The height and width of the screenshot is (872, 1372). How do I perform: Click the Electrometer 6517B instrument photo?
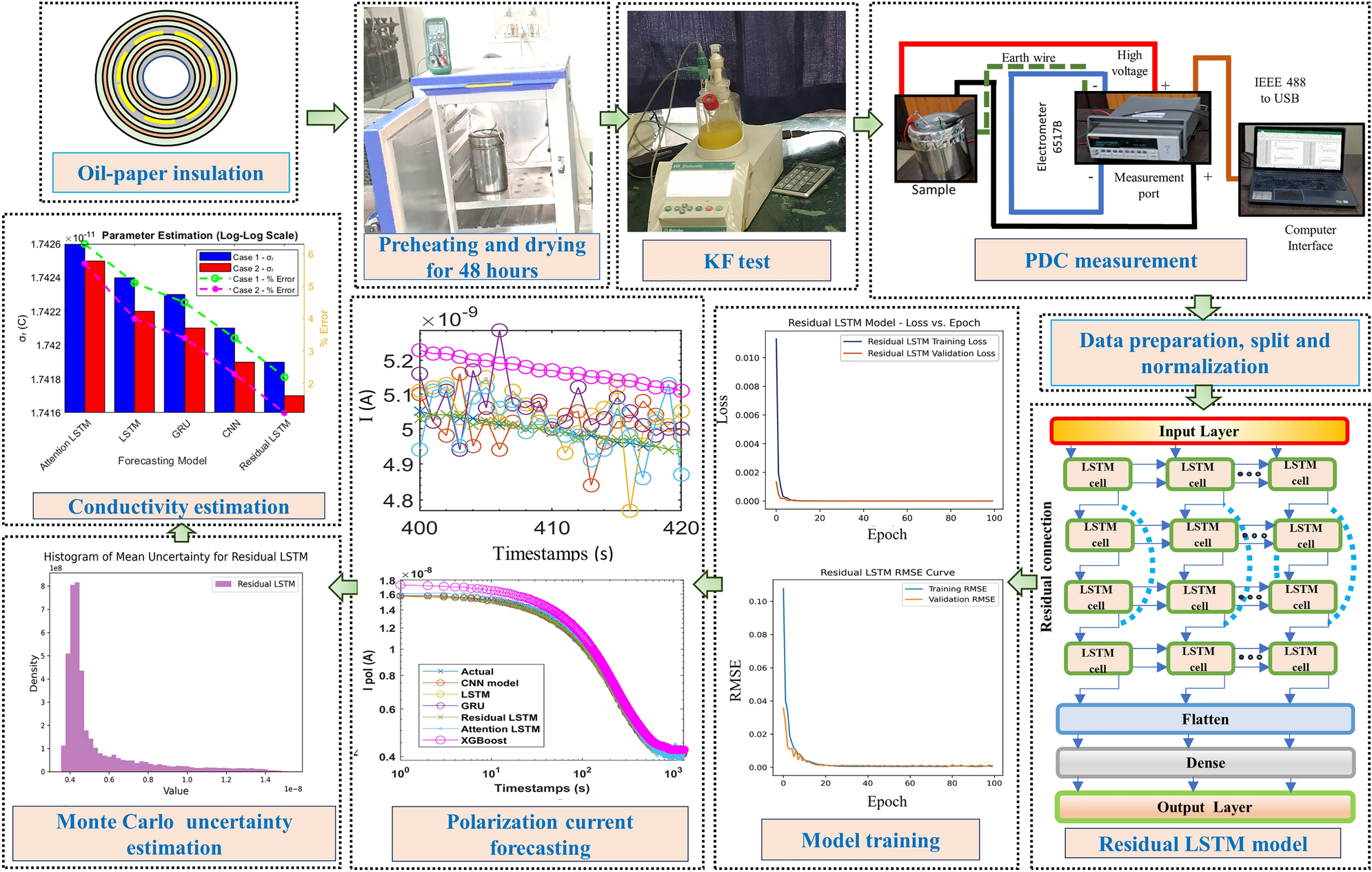point(1142,128)
